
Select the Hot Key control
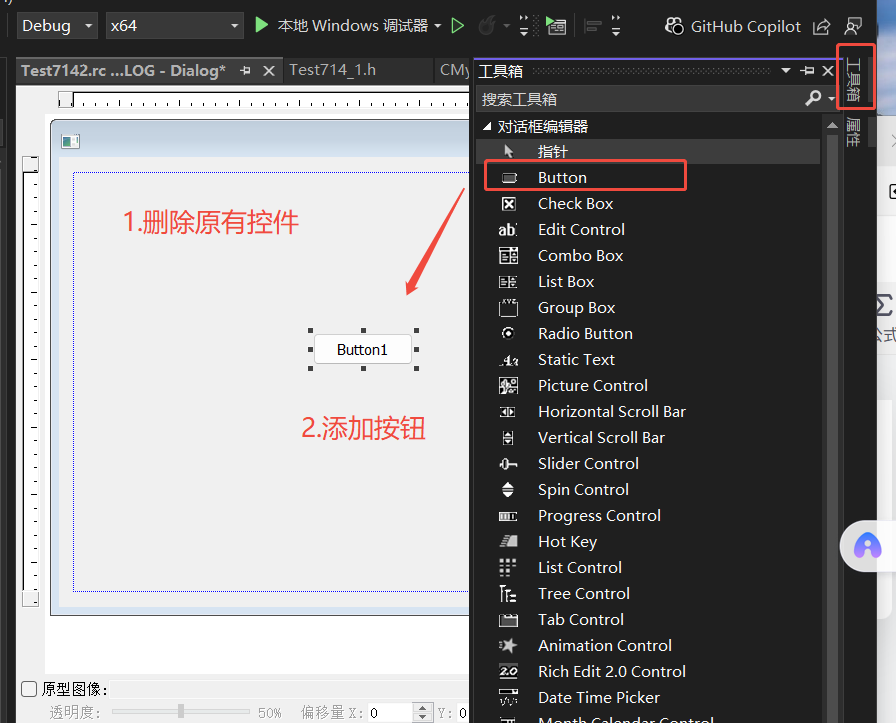647,541
